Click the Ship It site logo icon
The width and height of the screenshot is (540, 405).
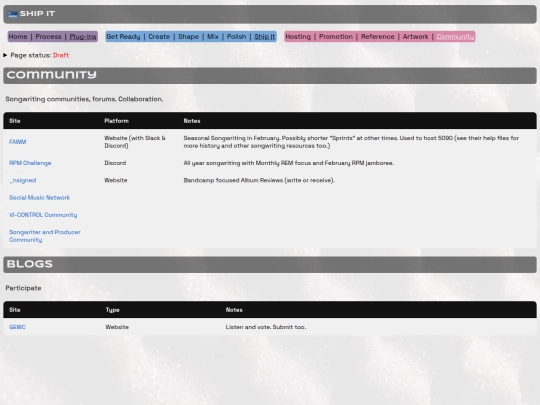point(12,14)
